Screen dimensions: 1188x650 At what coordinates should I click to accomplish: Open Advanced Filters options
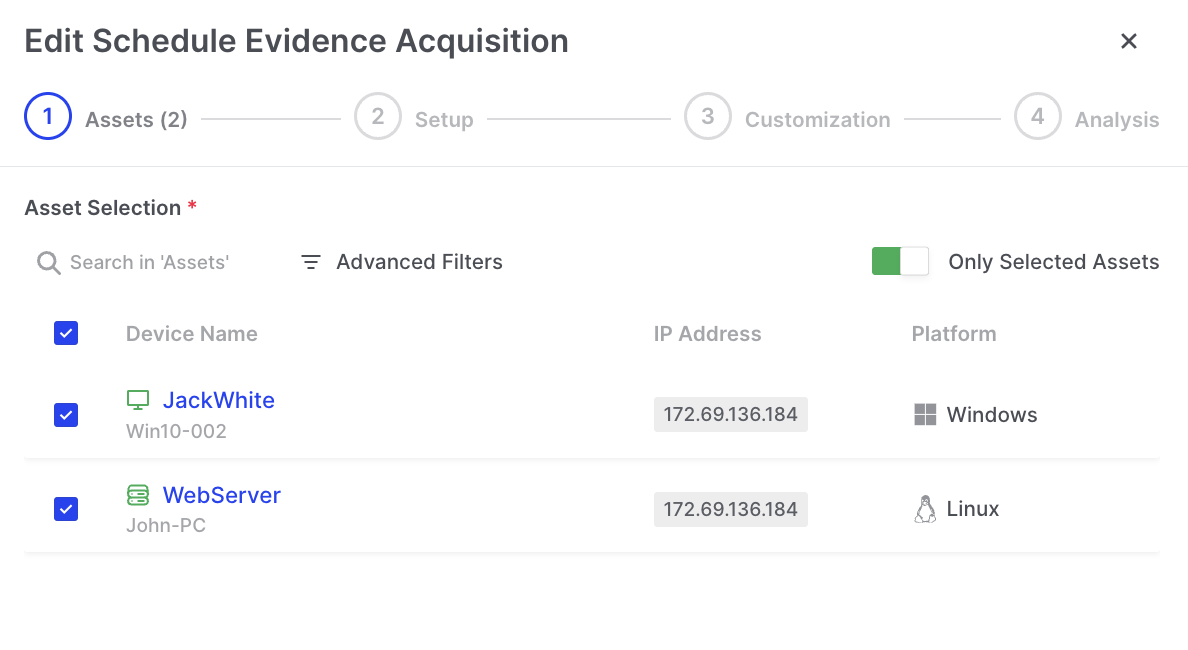click(419, 262)
